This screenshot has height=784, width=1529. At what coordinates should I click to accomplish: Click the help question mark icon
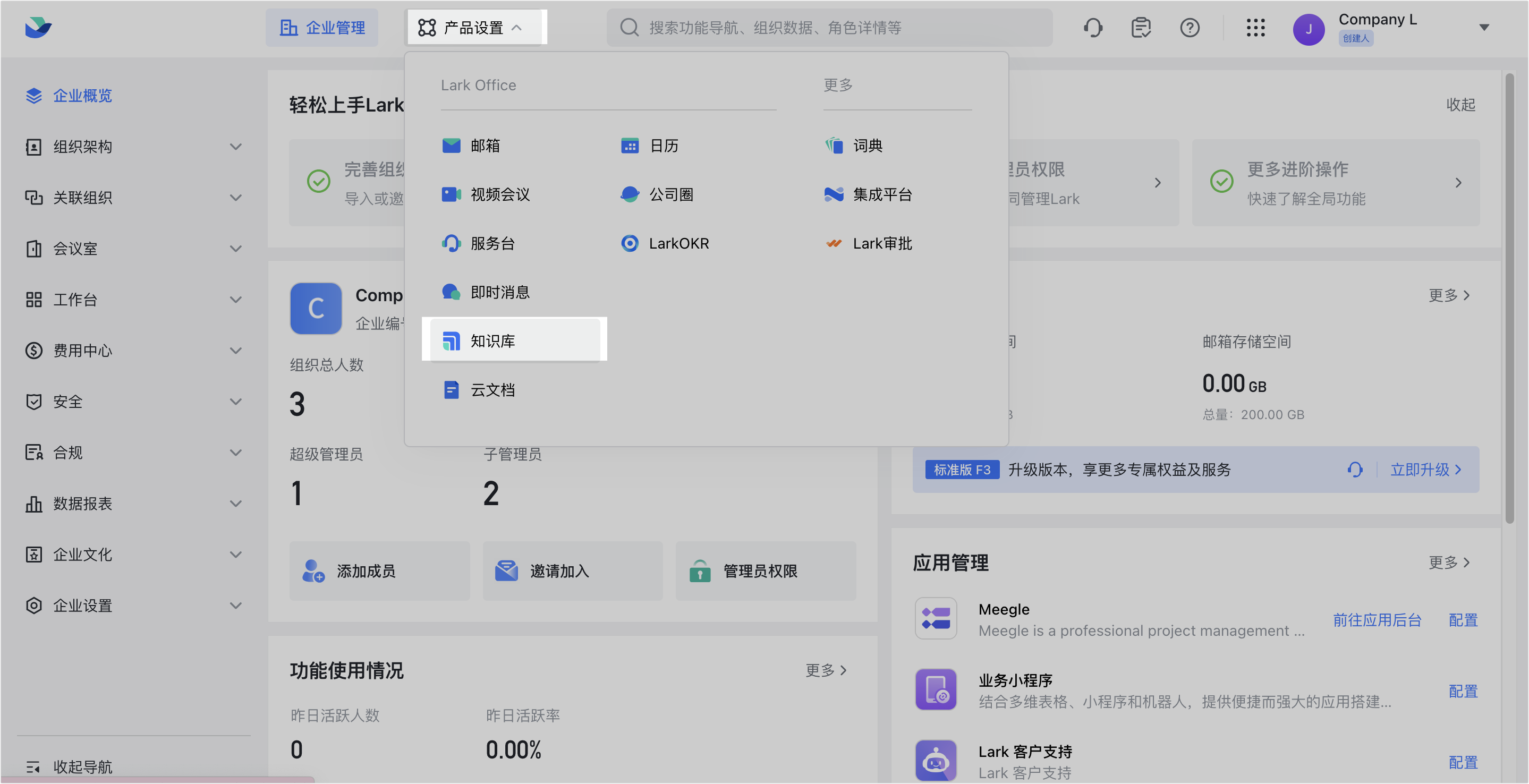point(1190,27)
